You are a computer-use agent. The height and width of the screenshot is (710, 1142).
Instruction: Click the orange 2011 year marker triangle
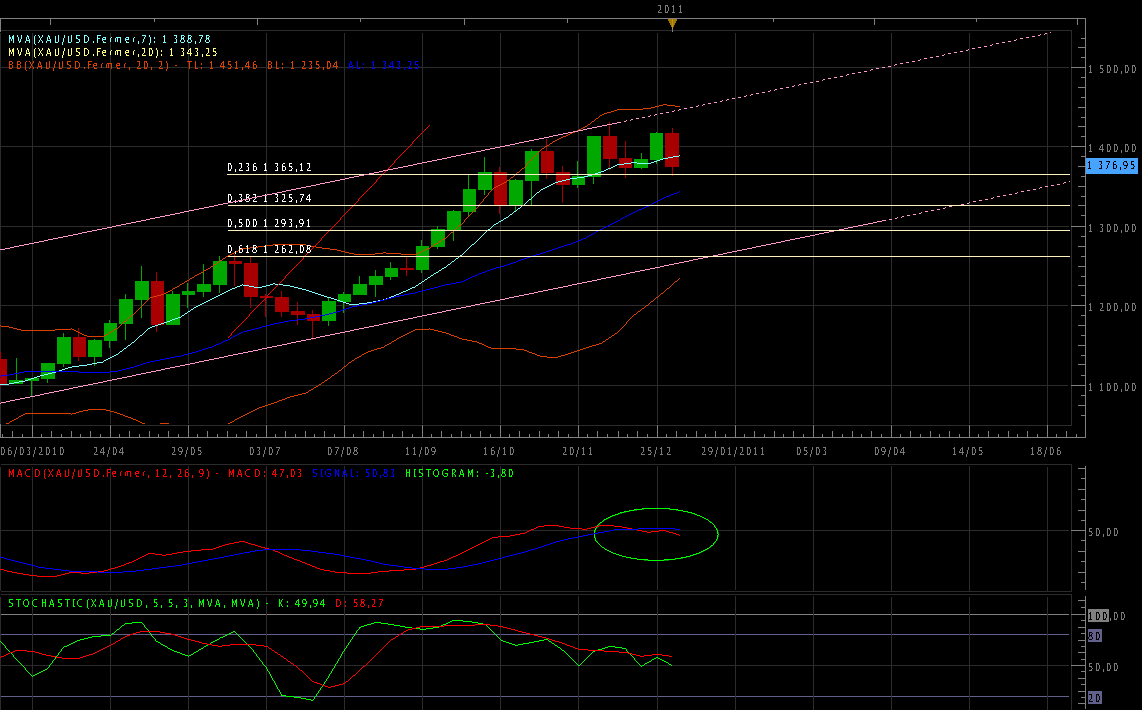[672, 24]
